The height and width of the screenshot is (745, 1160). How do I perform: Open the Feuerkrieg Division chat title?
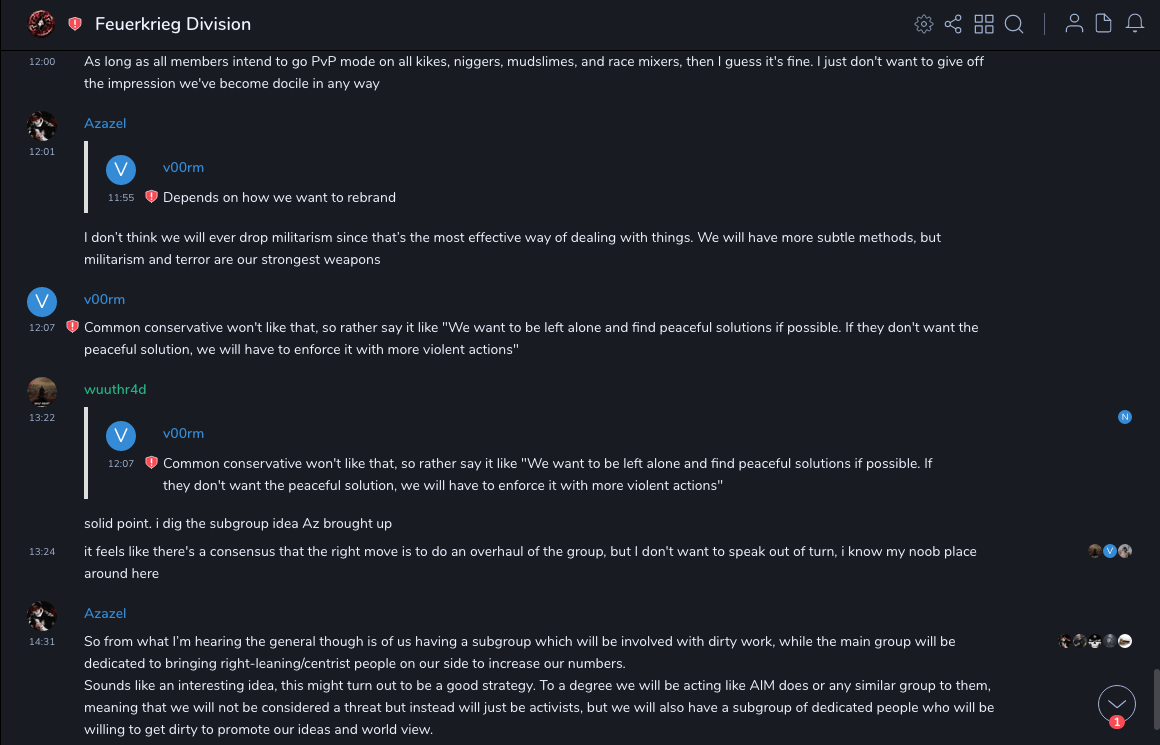pyautogui.click(x=173, y=24)
